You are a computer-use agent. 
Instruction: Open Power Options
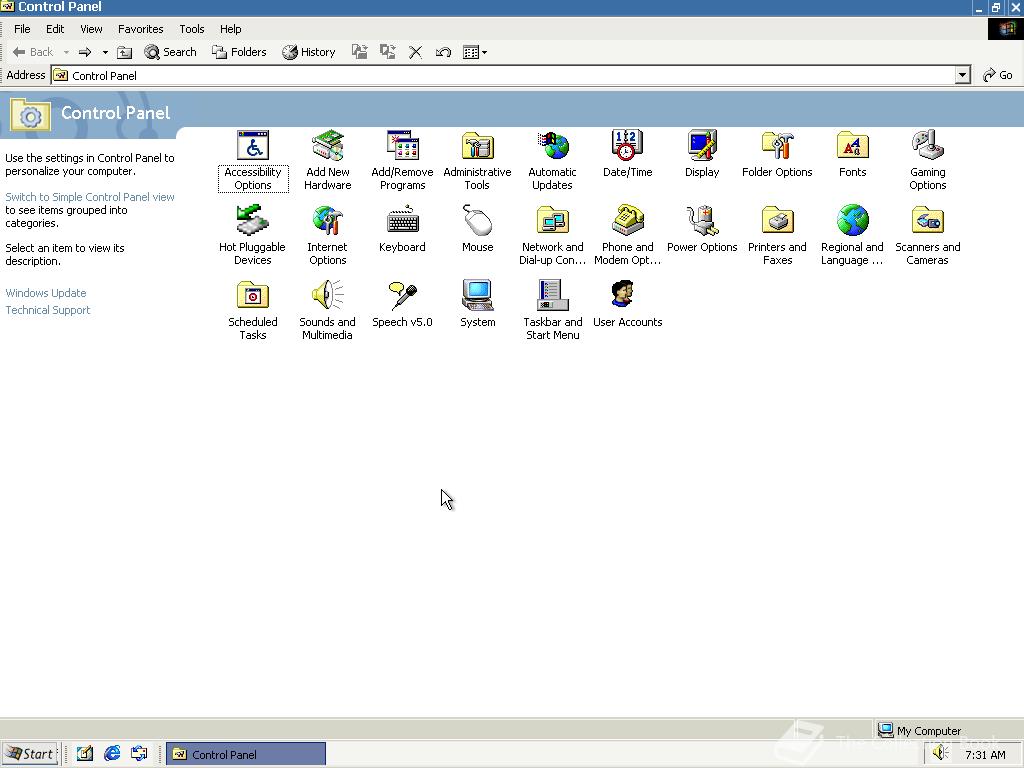tap(702, 229)
